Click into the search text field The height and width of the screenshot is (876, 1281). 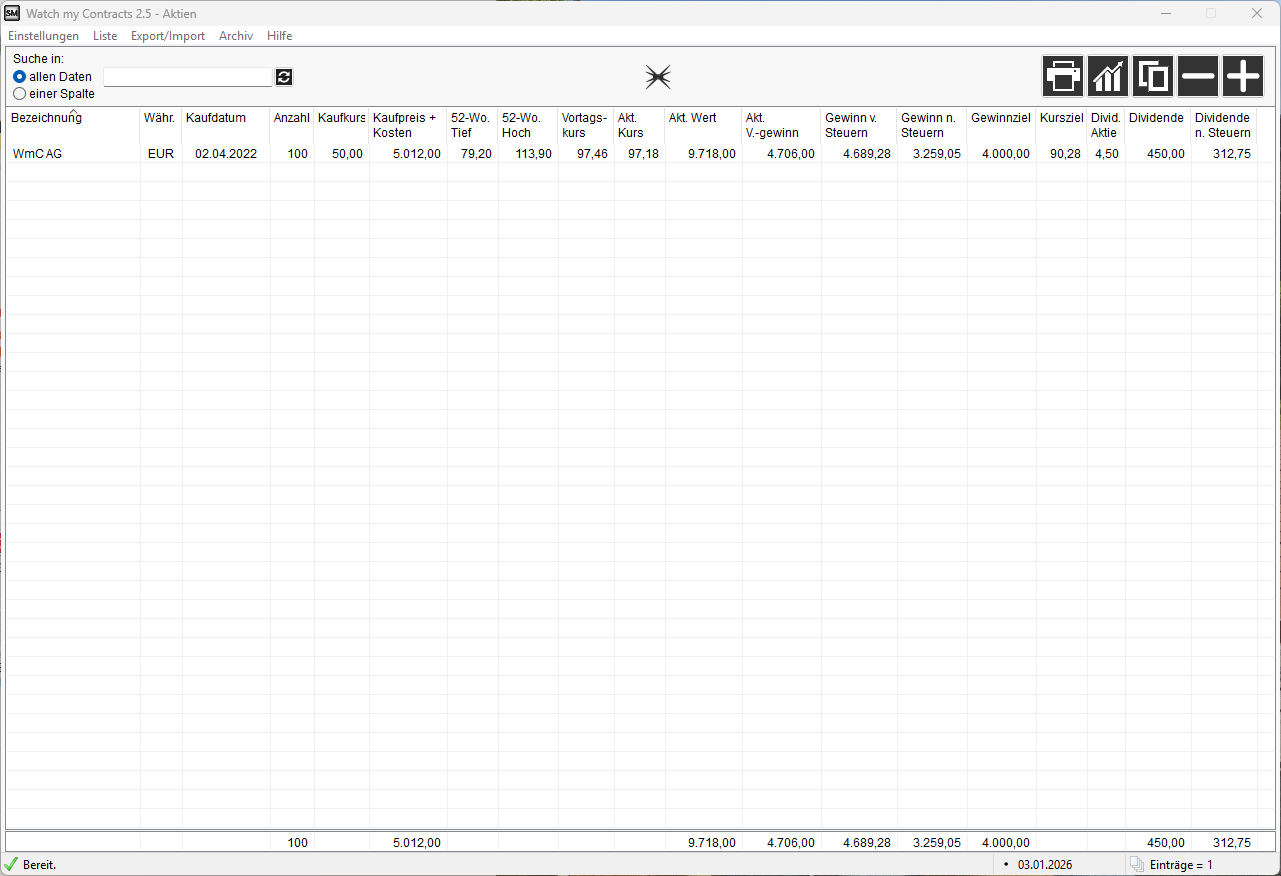pyautogui.click(x=187, y=77)
